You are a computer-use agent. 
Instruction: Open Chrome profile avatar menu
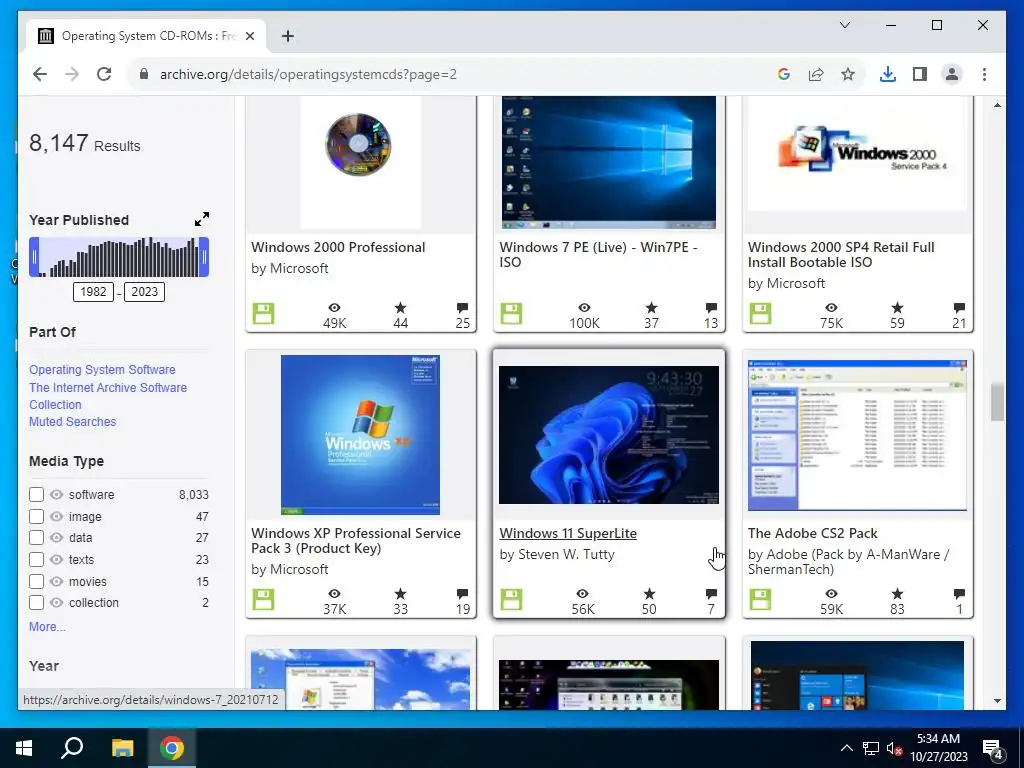(x=952, y=74)
